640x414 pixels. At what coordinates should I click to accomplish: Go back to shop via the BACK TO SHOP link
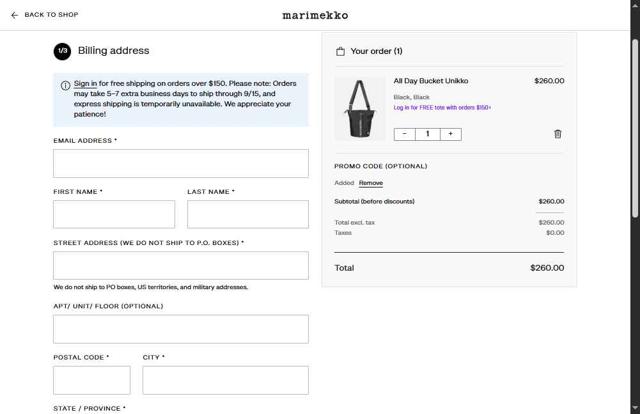coord(51,15)
